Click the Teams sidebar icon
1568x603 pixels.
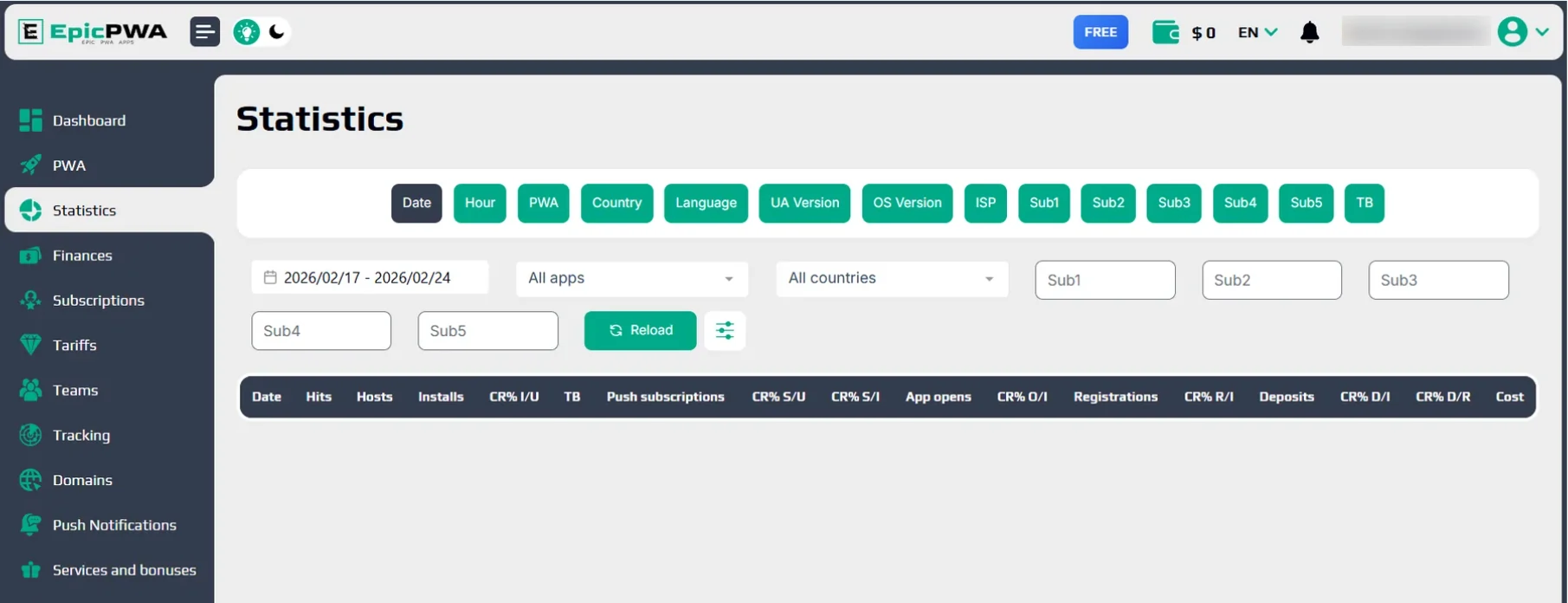coord(30,390)
